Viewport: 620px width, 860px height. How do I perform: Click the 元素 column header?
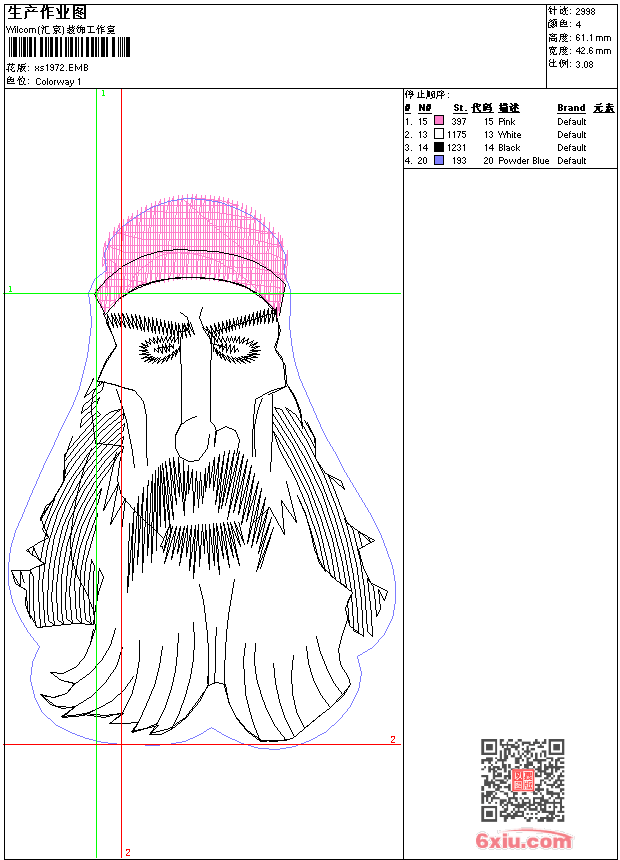tap(603, 108)
